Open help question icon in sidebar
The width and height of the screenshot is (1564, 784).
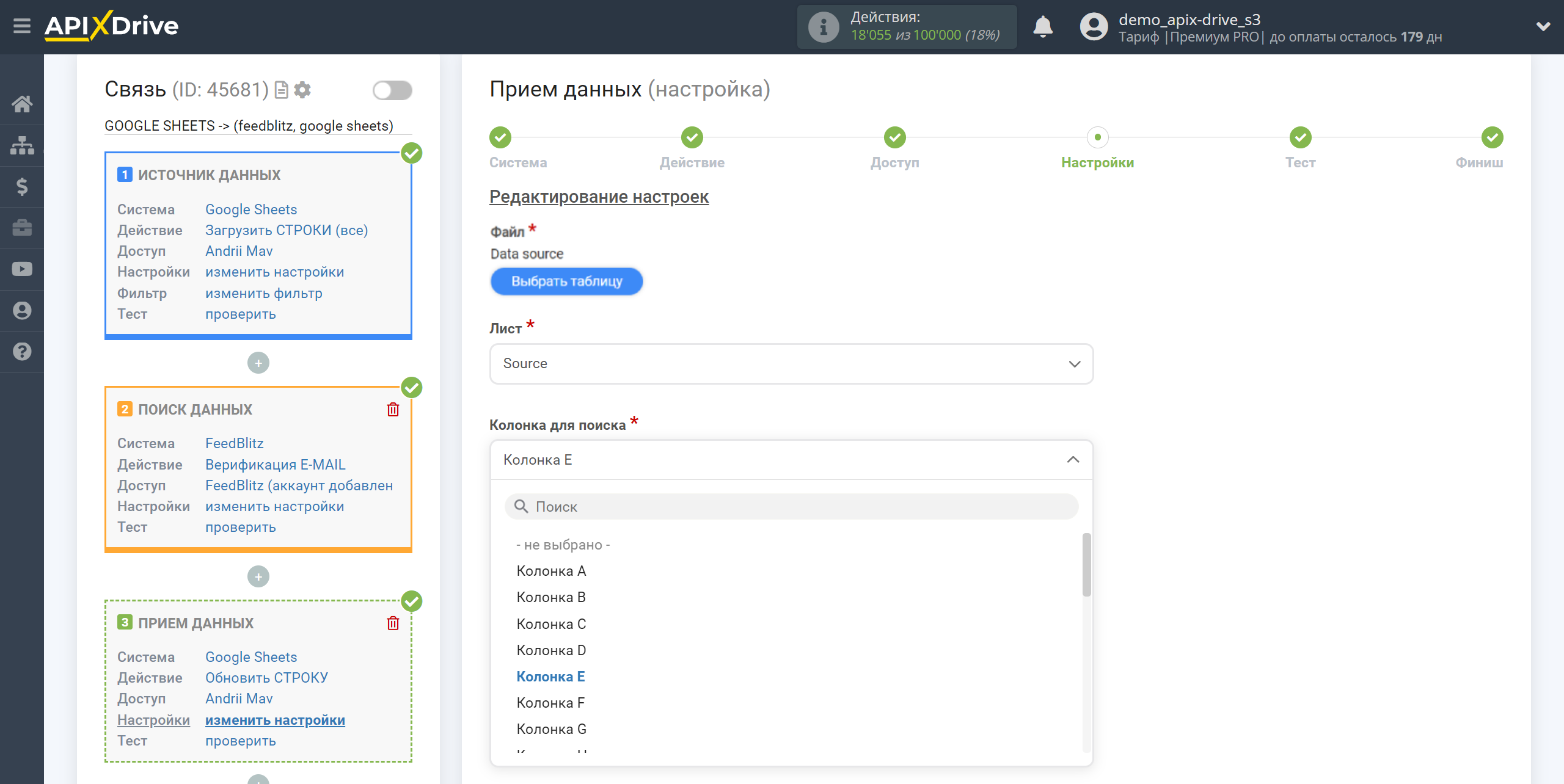click(x=22, y=352)
